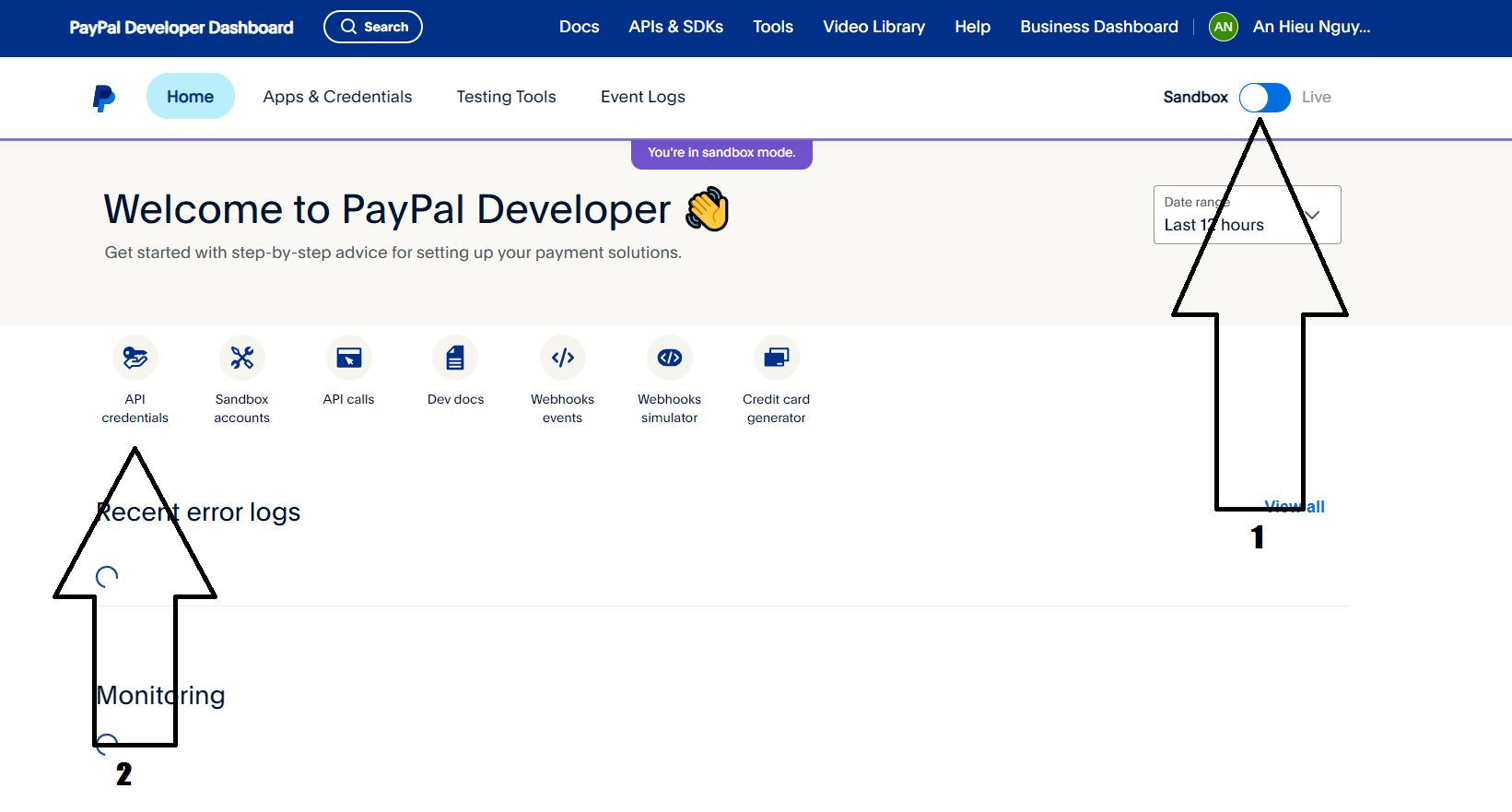Open the Webhooks simulator icon
Viewport: 1512px width, 812px height.
(x=670, y=358)
